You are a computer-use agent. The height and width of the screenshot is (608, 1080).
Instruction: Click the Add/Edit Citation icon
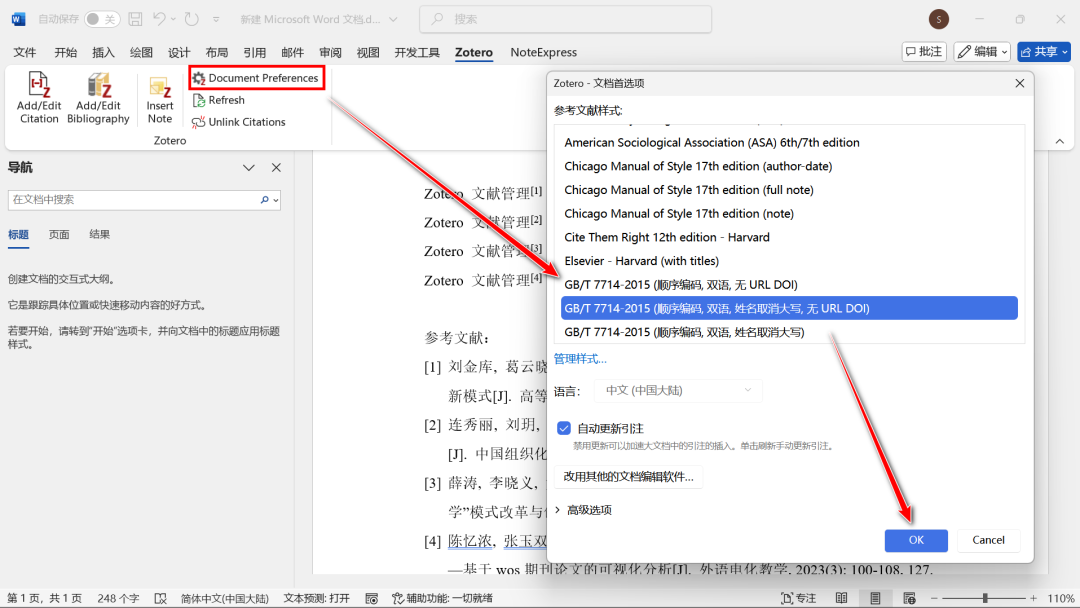coord(39,87)
